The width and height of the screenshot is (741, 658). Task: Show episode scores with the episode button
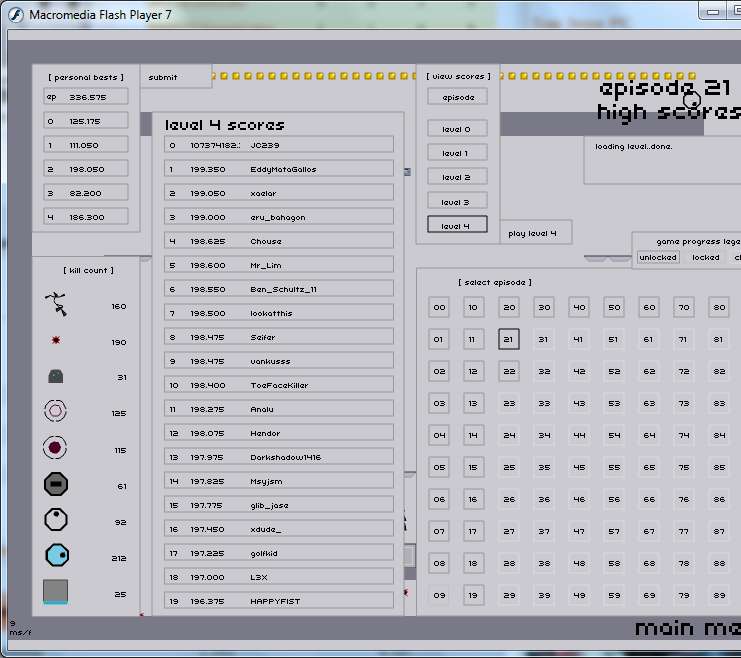(x=456, y=97)
